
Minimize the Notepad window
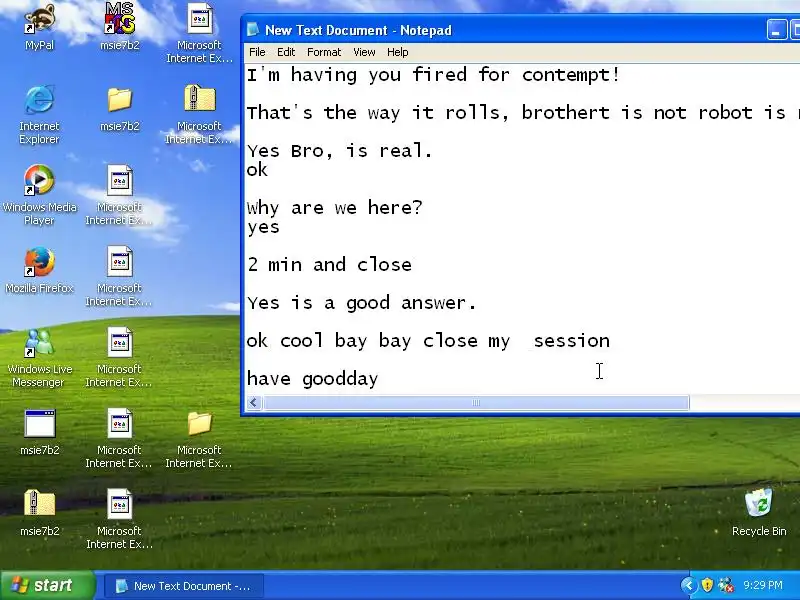pos(776,30)
